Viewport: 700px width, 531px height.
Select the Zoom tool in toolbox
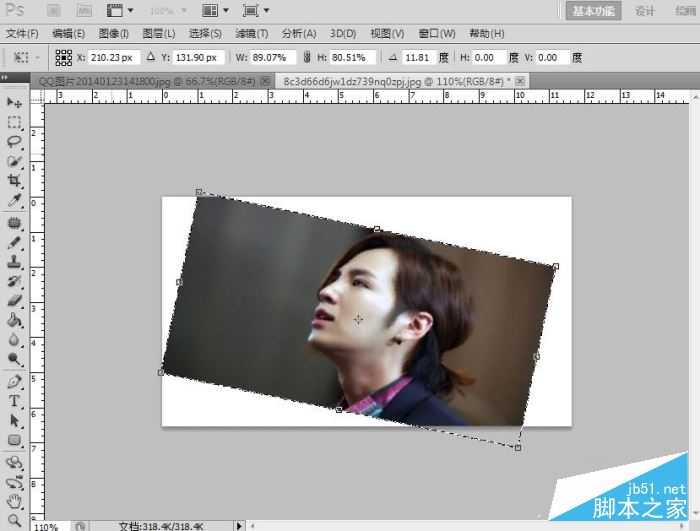[x=14, y=519]
